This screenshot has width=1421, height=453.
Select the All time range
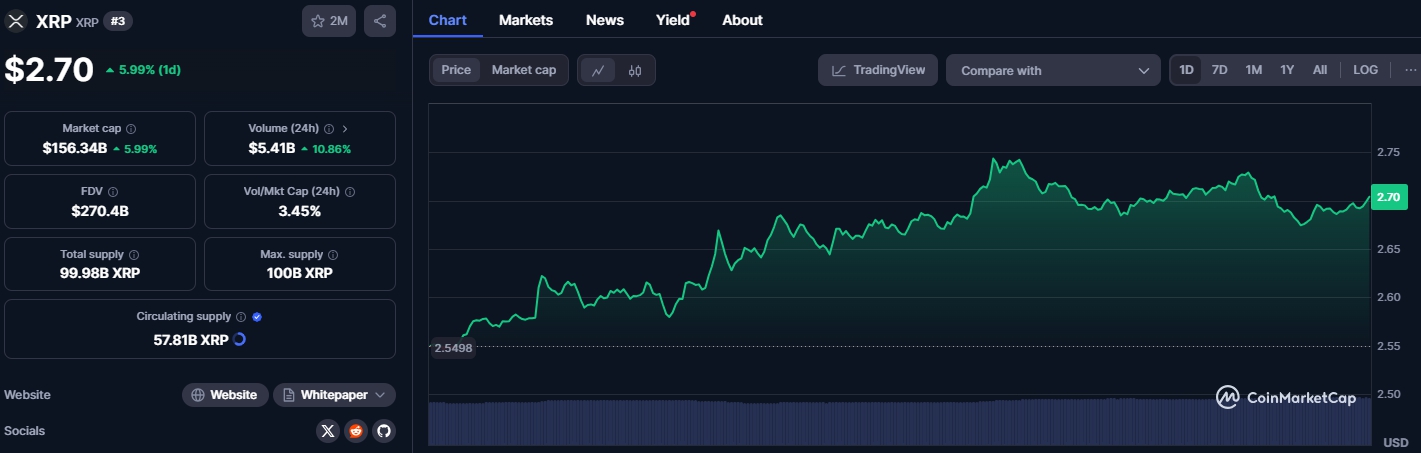pyautogui.click(x=1320, y=70)
